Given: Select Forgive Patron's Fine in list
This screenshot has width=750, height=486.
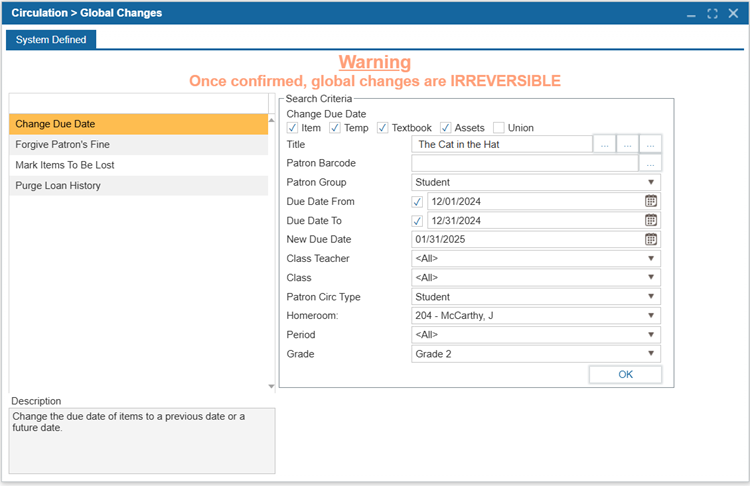Looking at the screenshot, I should 138,144.
